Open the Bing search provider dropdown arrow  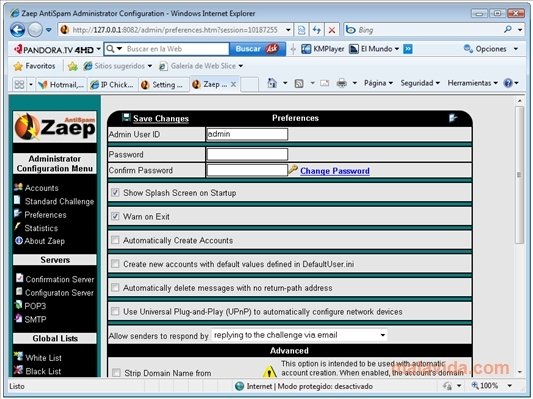(x=520, y=30)
